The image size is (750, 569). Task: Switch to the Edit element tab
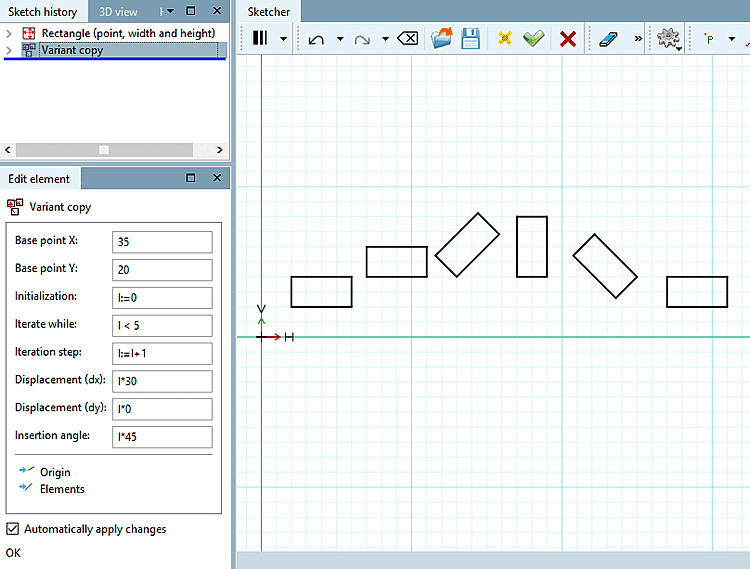coord(39,179)
